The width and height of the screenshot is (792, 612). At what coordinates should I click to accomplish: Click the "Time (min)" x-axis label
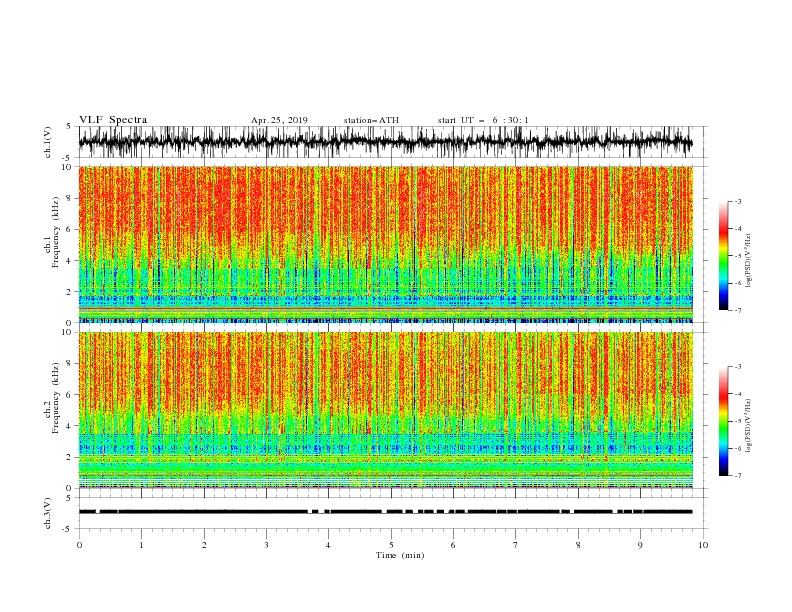click(x=400, y=555)
